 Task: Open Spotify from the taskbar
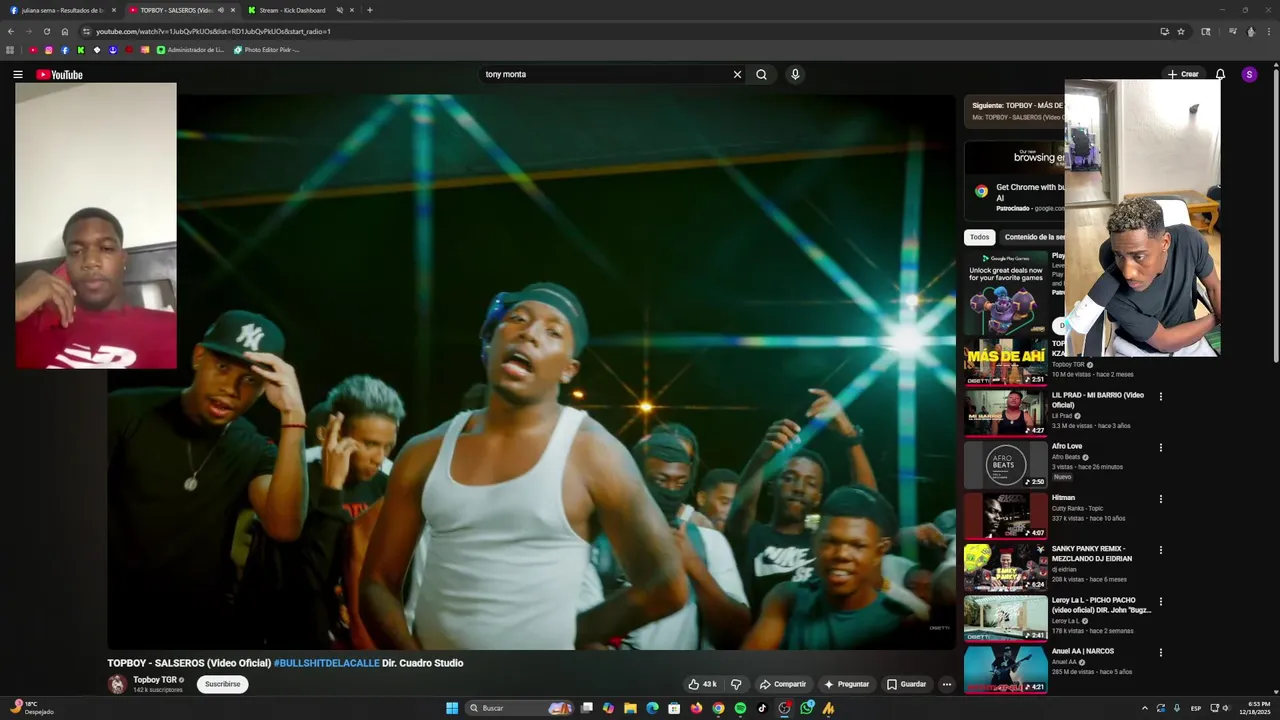tap(740, 708)
